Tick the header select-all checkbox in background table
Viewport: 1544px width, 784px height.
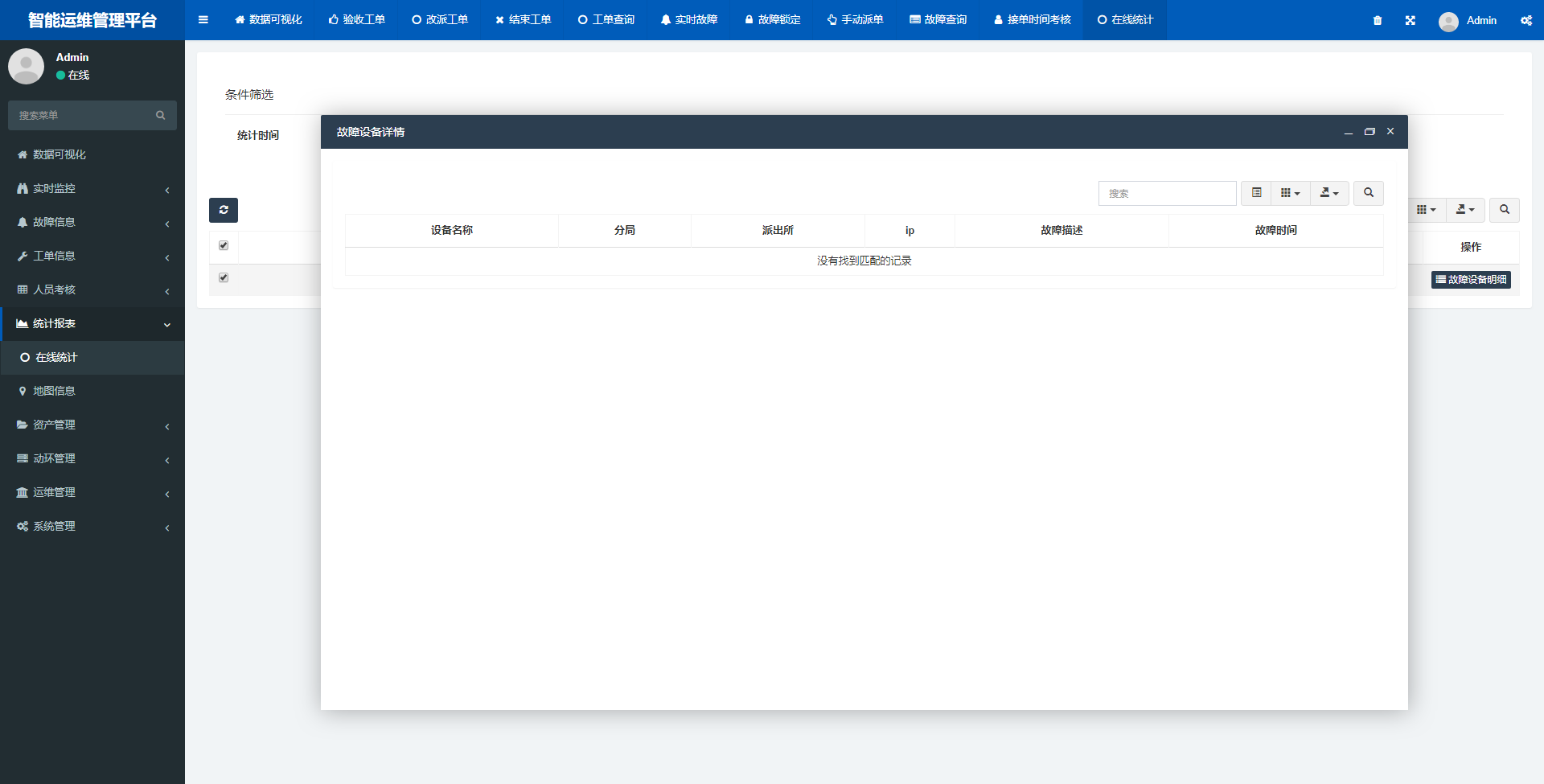224,245
